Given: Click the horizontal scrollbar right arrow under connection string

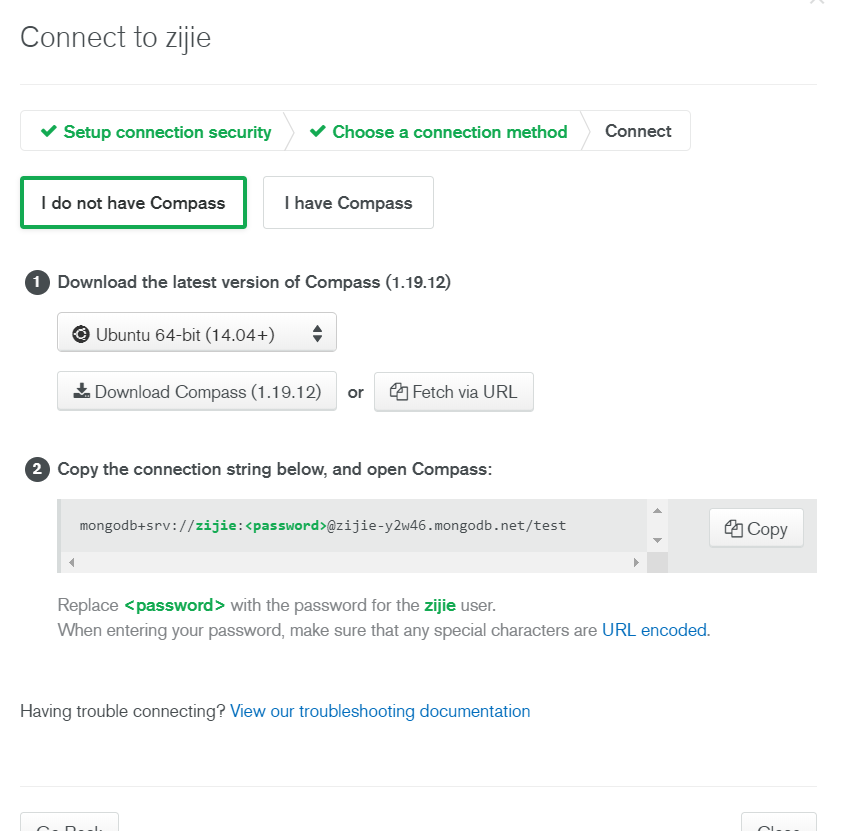Looking at the screenshot, I should [x=636, y=562].
